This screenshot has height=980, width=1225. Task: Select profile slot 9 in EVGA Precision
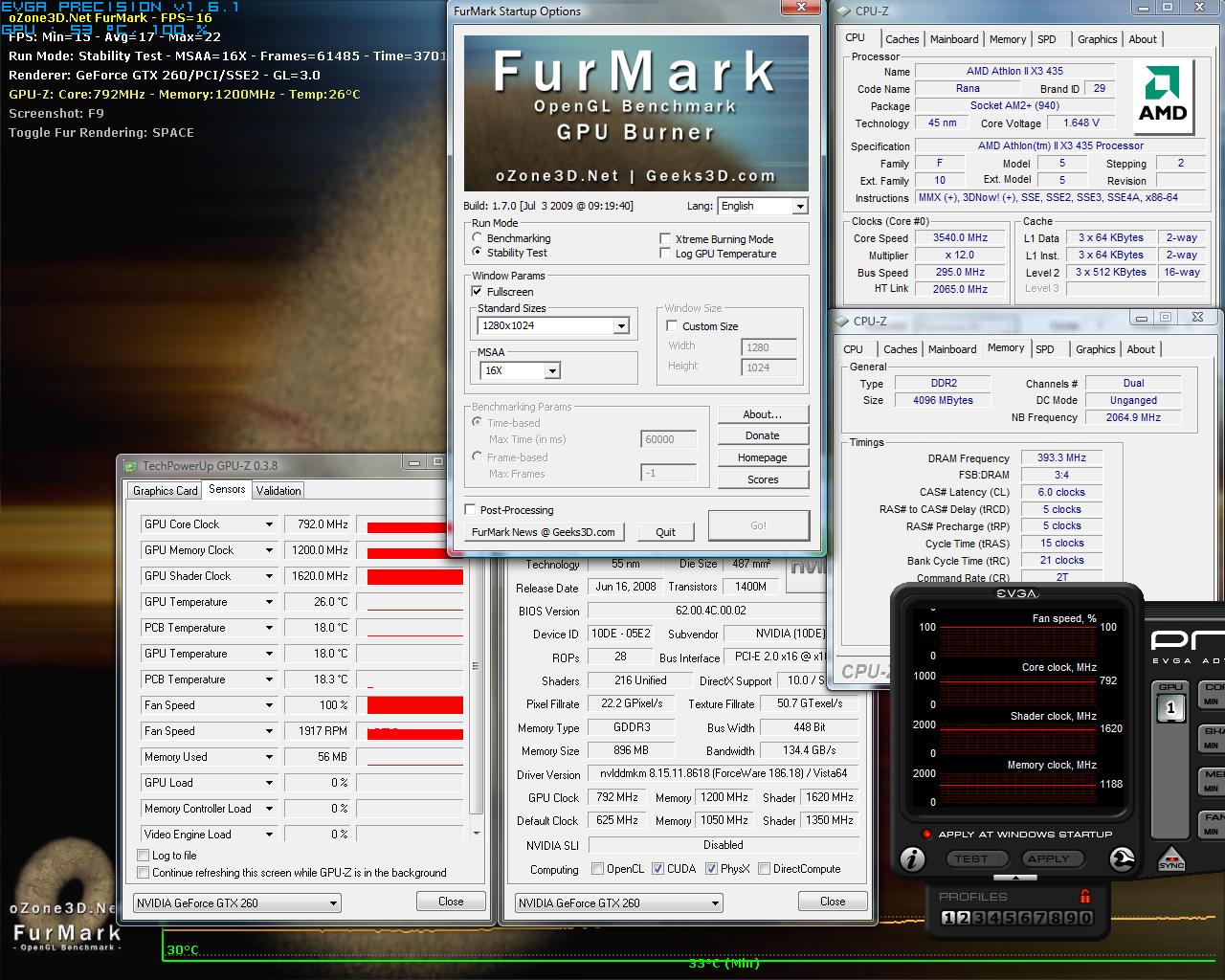pyautogui.click(x=1070, y=918)
